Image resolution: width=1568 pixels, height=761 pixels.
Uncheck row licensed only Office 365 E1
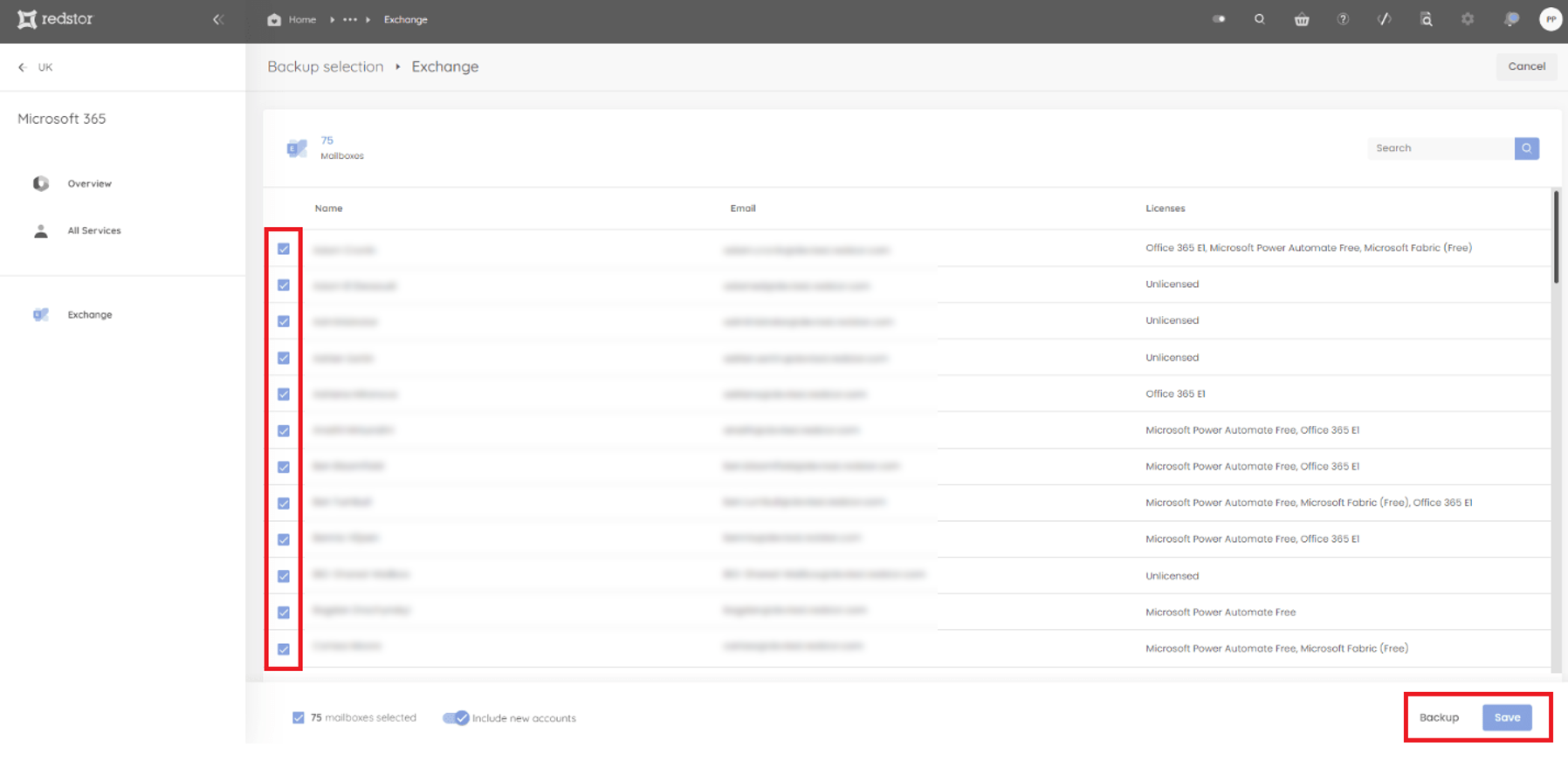pos(284,394)
